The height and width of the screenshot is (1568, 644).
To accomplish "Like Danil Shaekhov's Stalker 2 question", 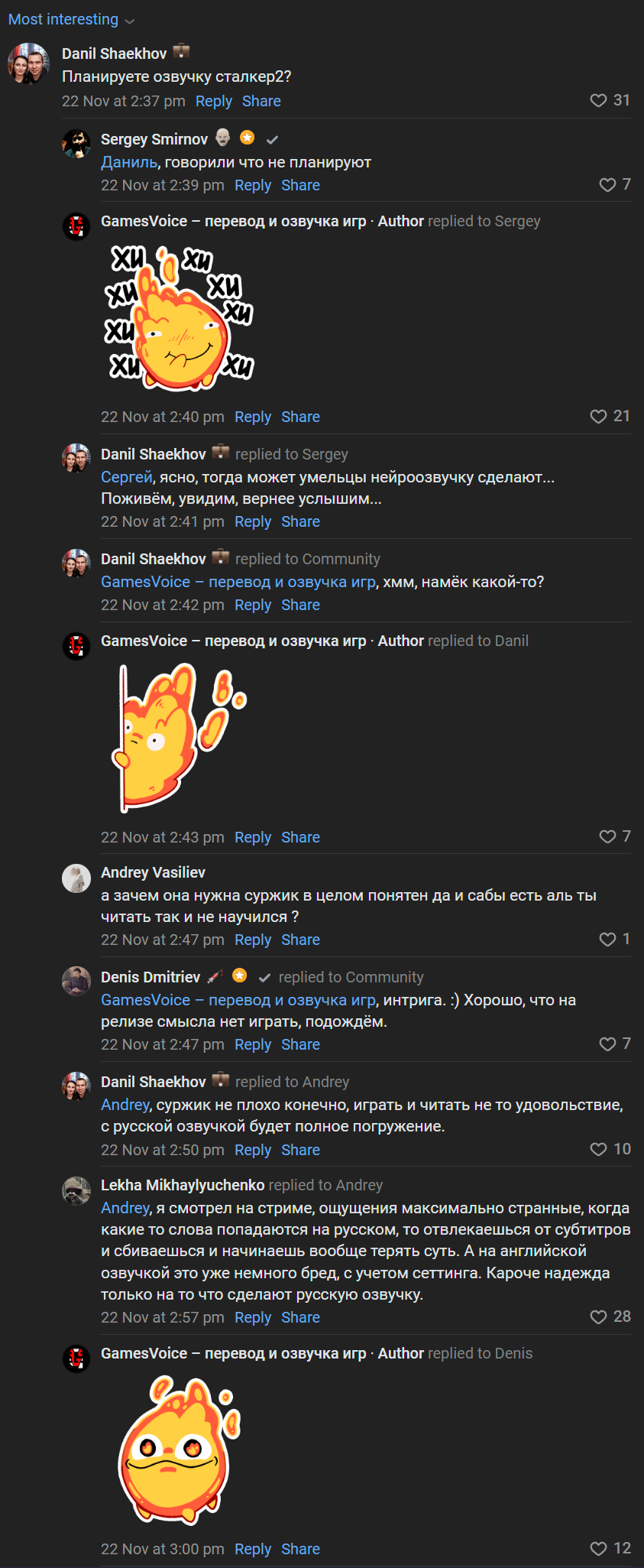I will click(x=598, y=101).
